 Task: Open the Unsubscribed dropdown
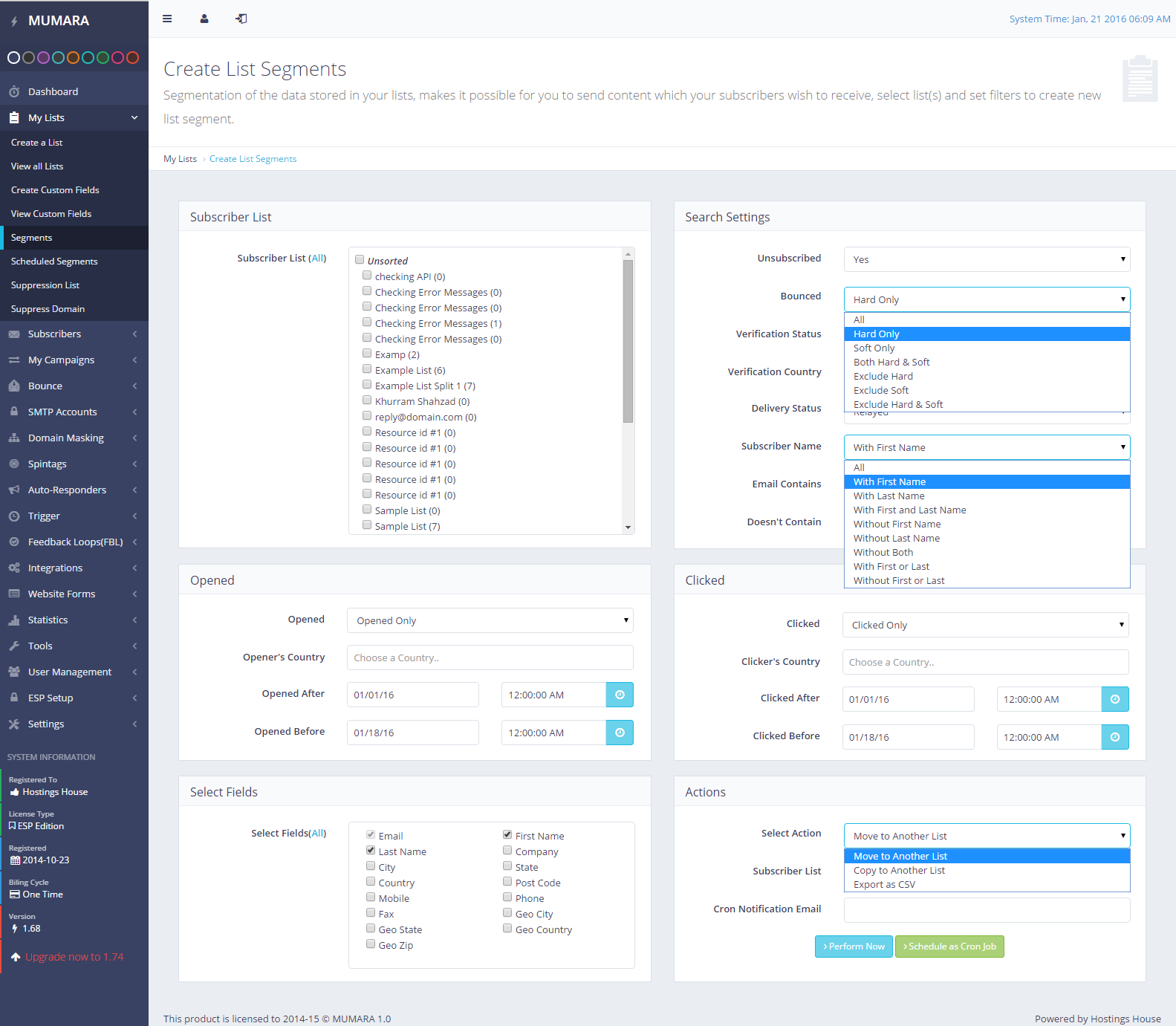(x=987, y=259)
